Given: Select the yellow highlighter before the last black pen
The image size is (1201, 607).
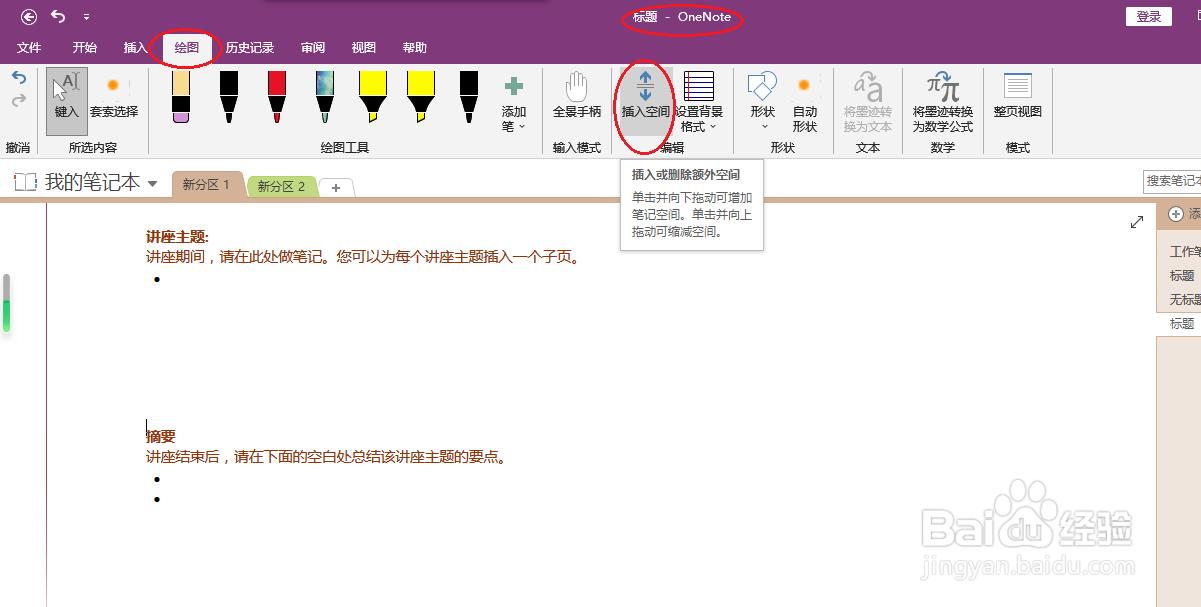Looking at the screenshot, I should [x=421, y=97].
